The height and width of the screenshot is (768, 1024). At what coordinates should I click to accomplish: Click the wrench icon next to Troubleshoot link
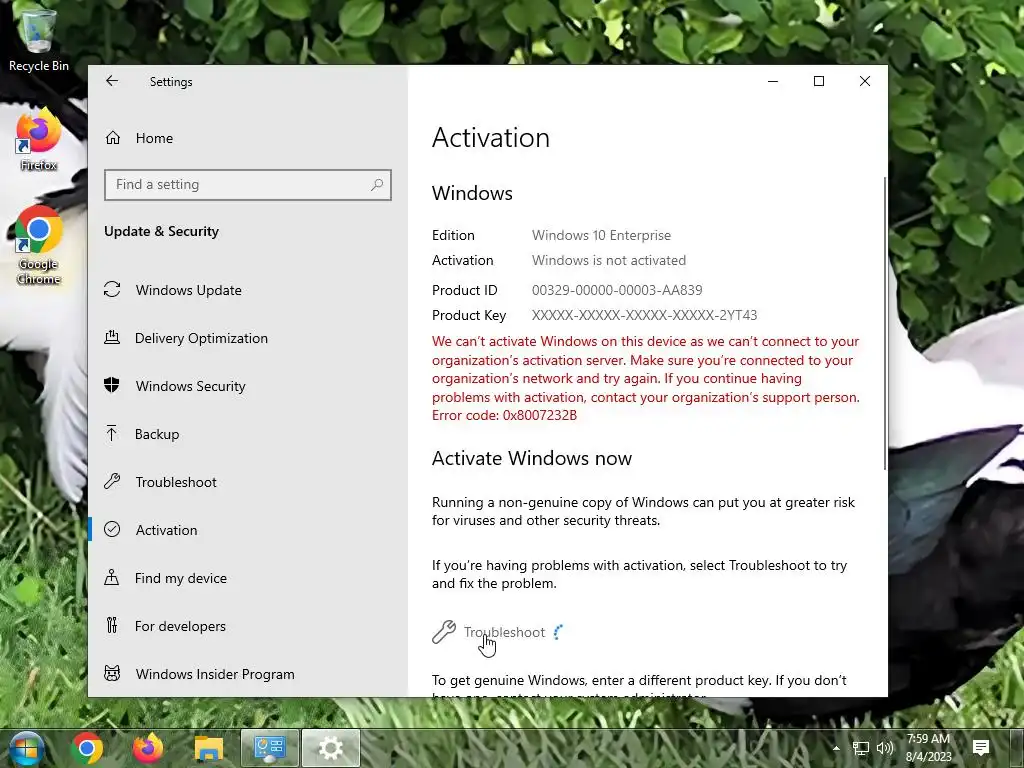(444, 632)
